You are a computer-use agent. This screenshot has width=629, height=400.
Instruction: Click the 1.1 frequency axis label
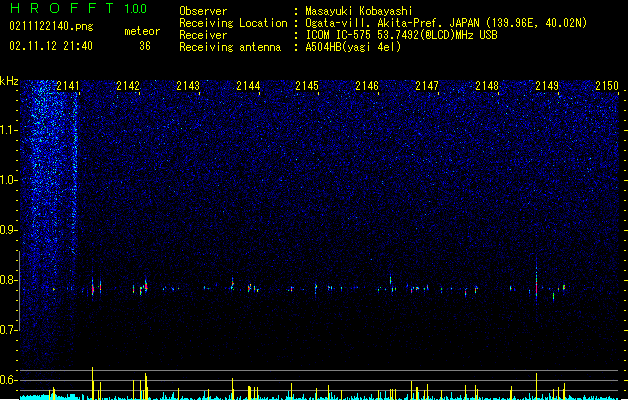tap(9, 130)
